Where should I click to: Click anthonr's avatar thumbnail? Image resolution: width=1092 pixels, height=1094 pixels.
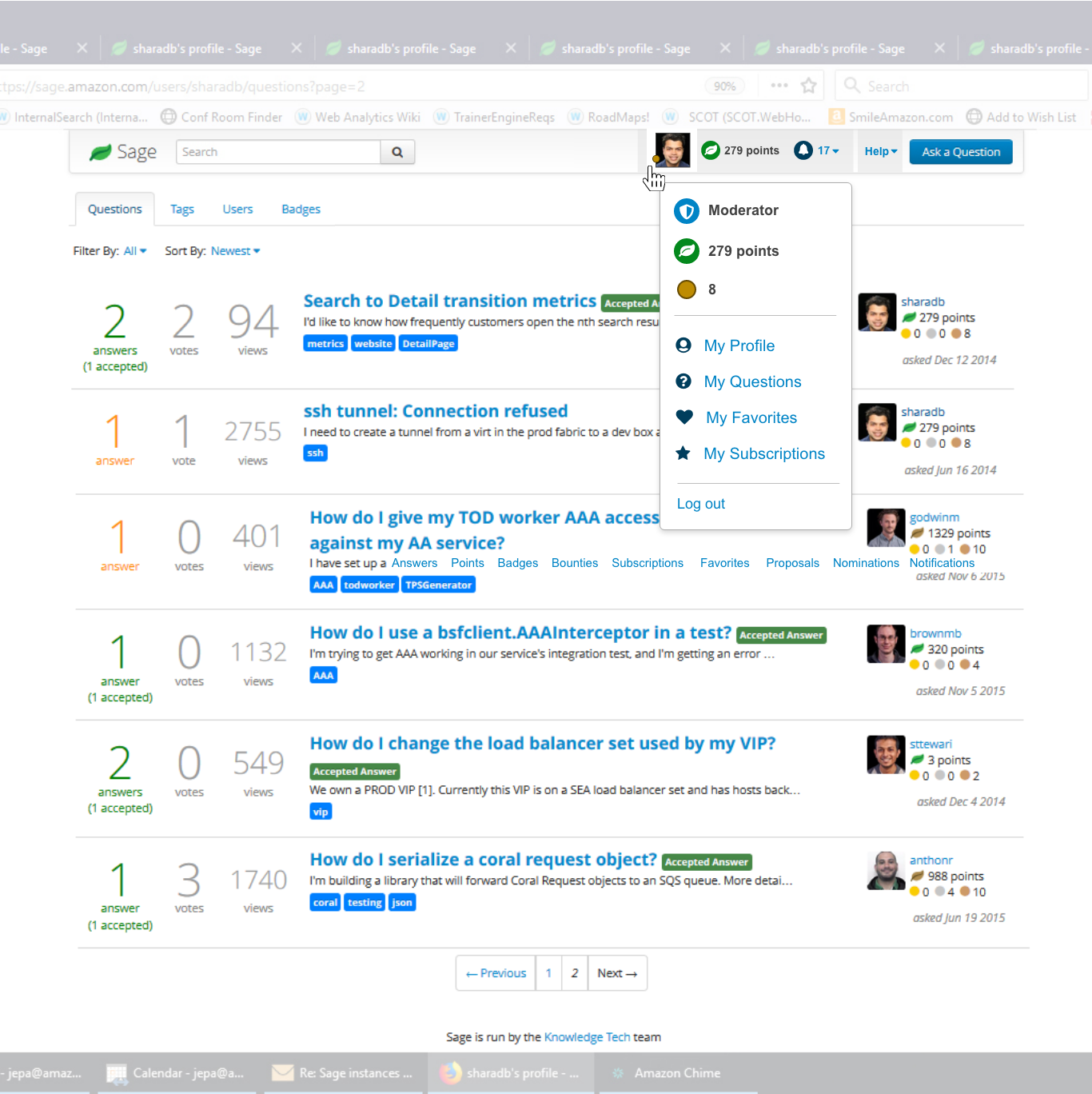pyautogui.click(x=886, y=871)
